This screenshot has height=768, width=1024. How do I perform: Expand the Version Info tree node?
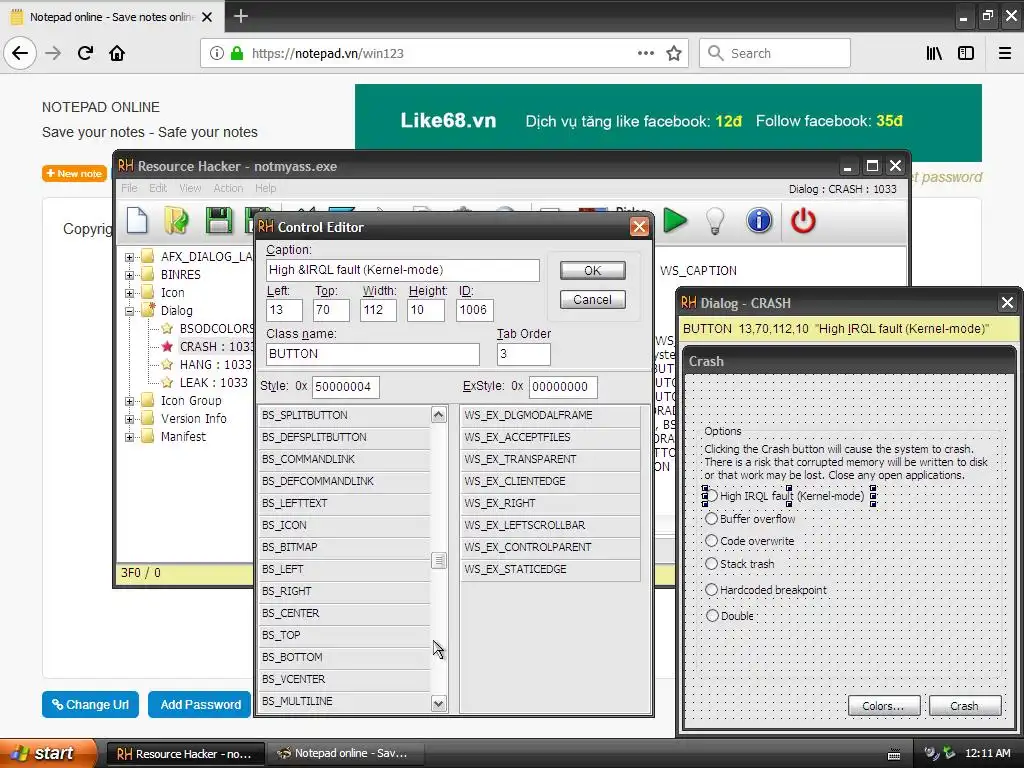[129, 419]
